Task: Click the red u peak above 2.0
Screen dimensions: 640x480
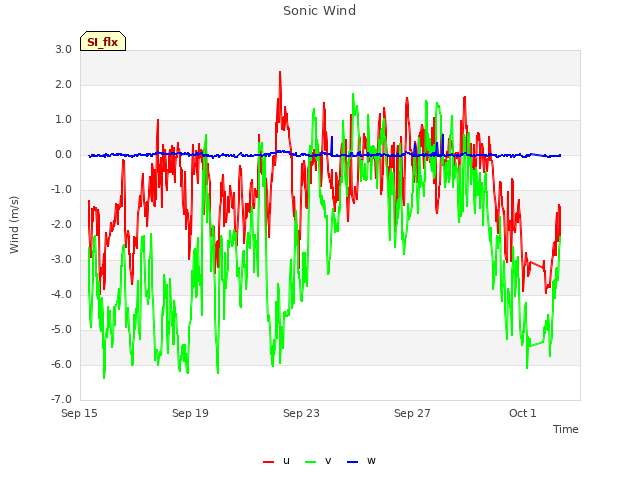Action: pos(280,73)
